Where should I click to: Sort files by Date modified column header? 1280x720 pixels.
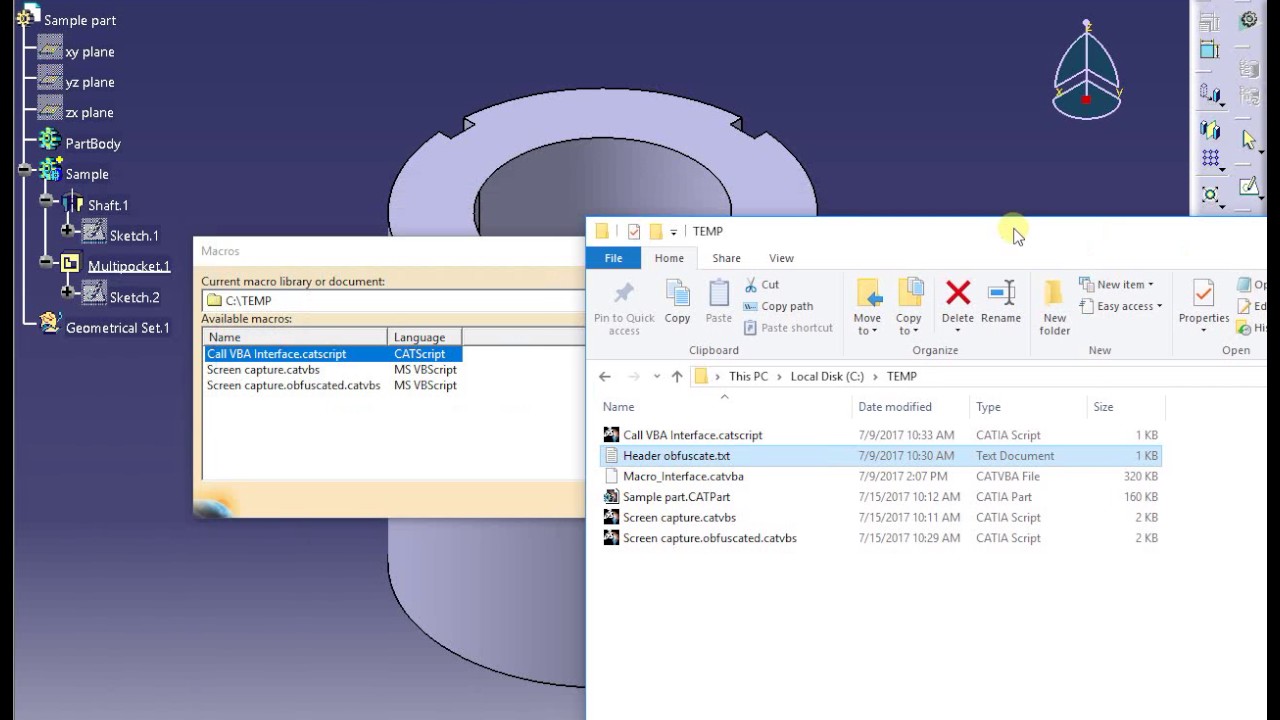pyautogui.click(x=911, y=407)
